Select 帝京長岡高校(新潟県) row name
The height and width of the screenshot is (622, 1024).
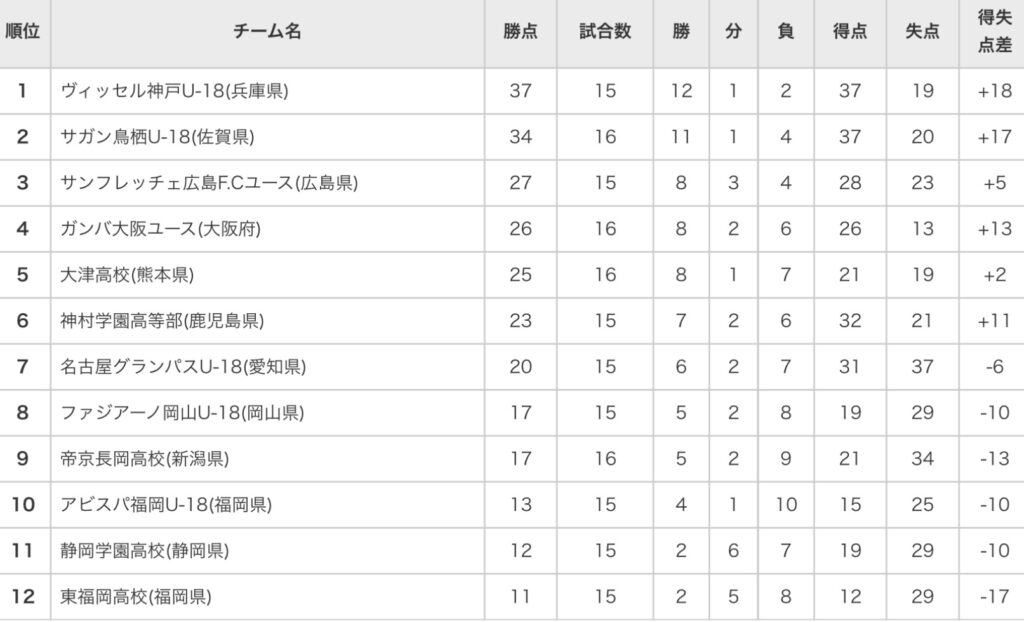144,459
